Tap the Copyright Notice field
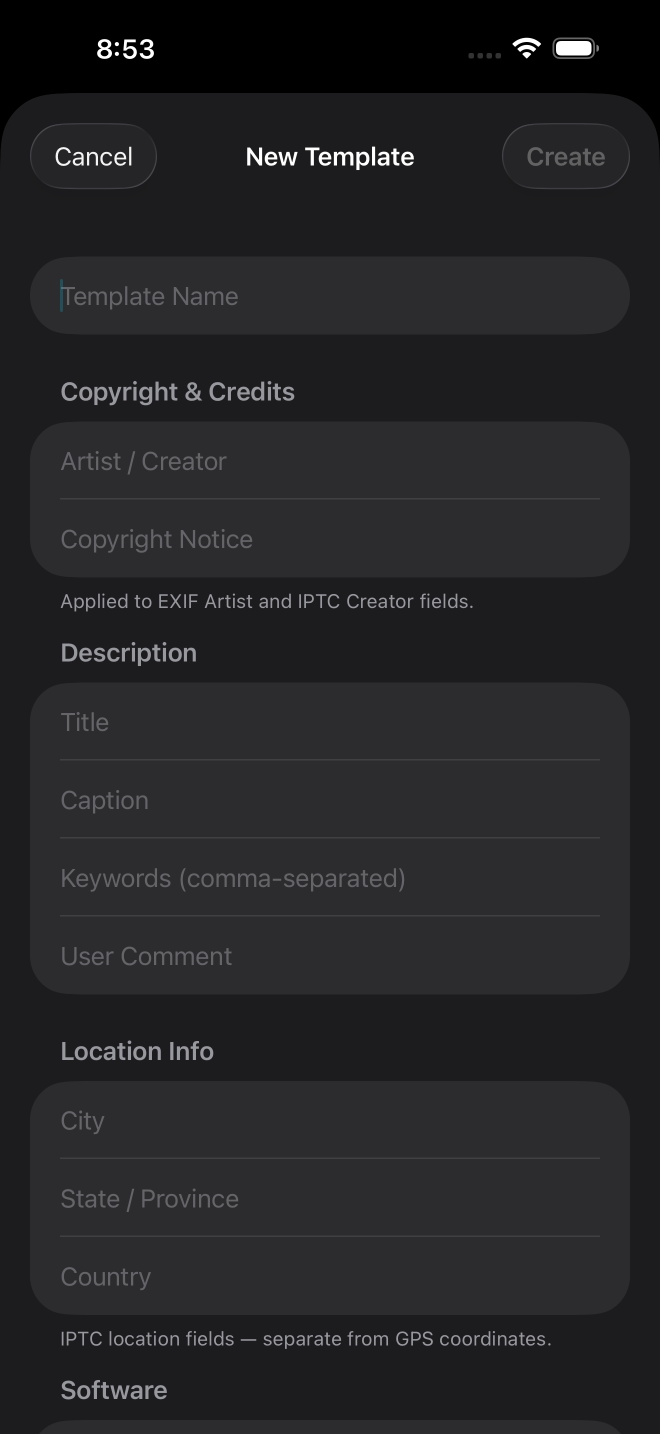660x1434 pixels. [330, 539]
